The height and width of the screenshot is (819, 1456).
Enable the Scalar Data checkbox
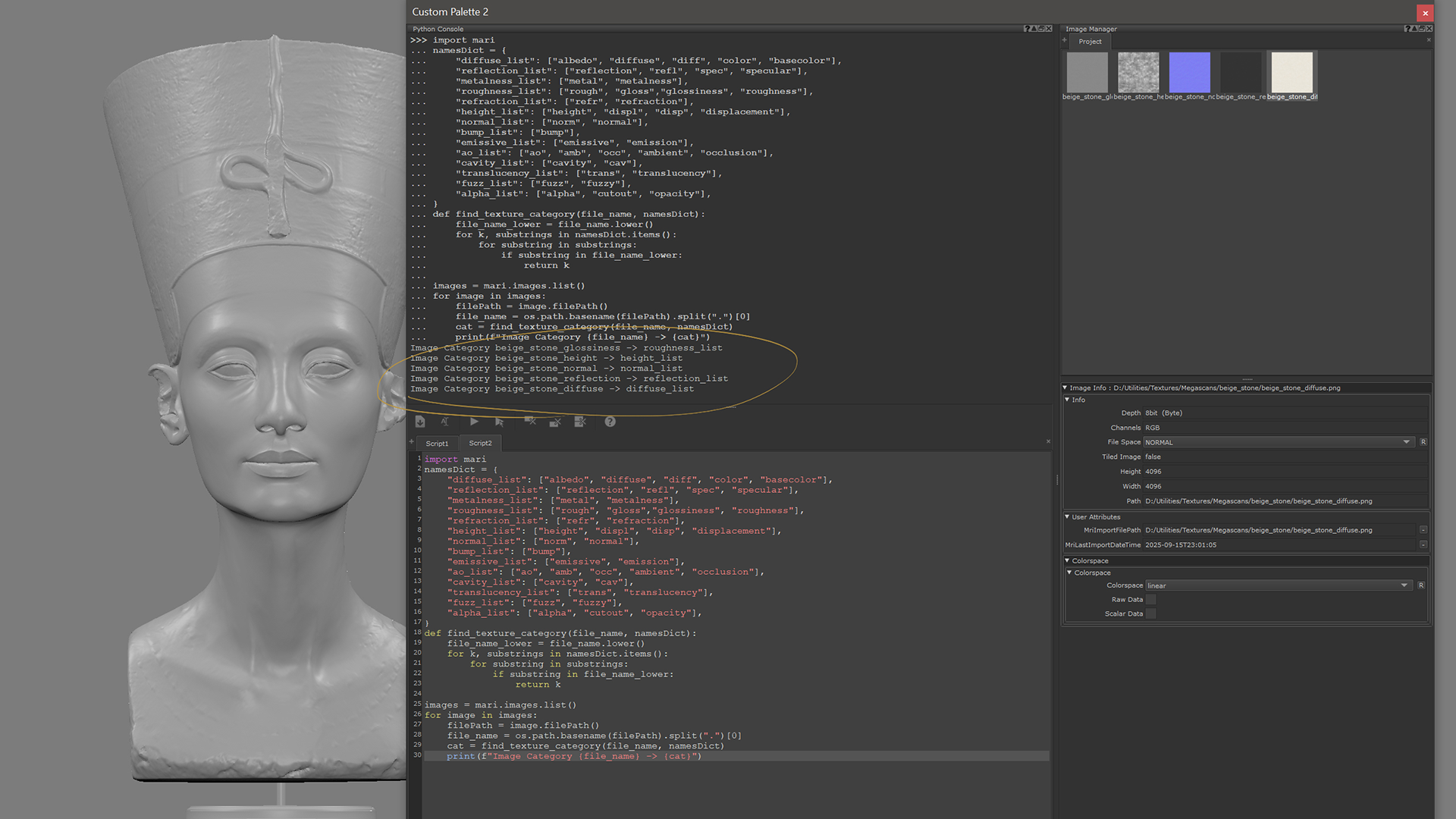click(x=1150, y=614)
